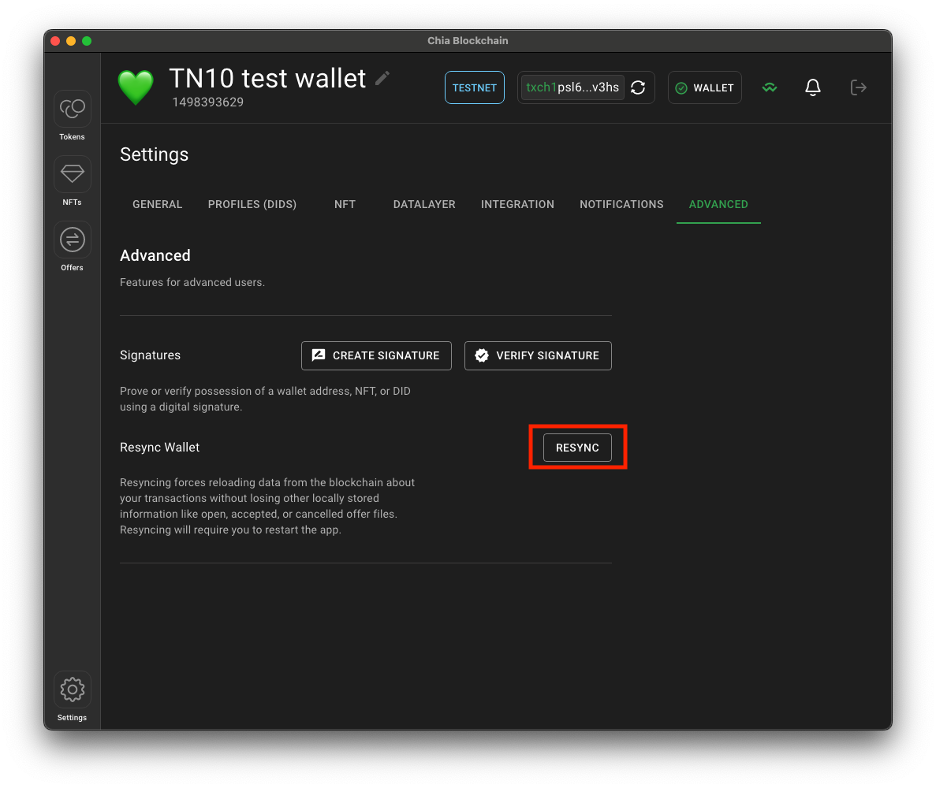This screenshot has height=788, width=936.
Task: Edit wallet name with pencil icon
Action: pos(382,78)
